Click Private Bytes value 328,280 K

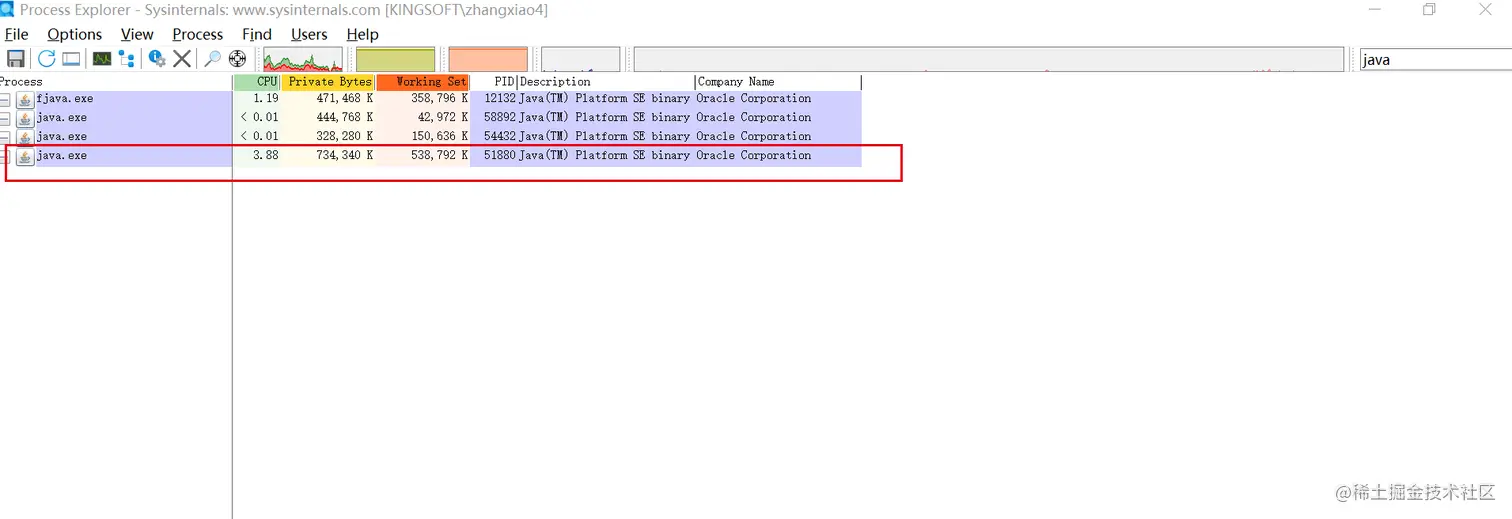pyautogui.click(x=345, y=137)
